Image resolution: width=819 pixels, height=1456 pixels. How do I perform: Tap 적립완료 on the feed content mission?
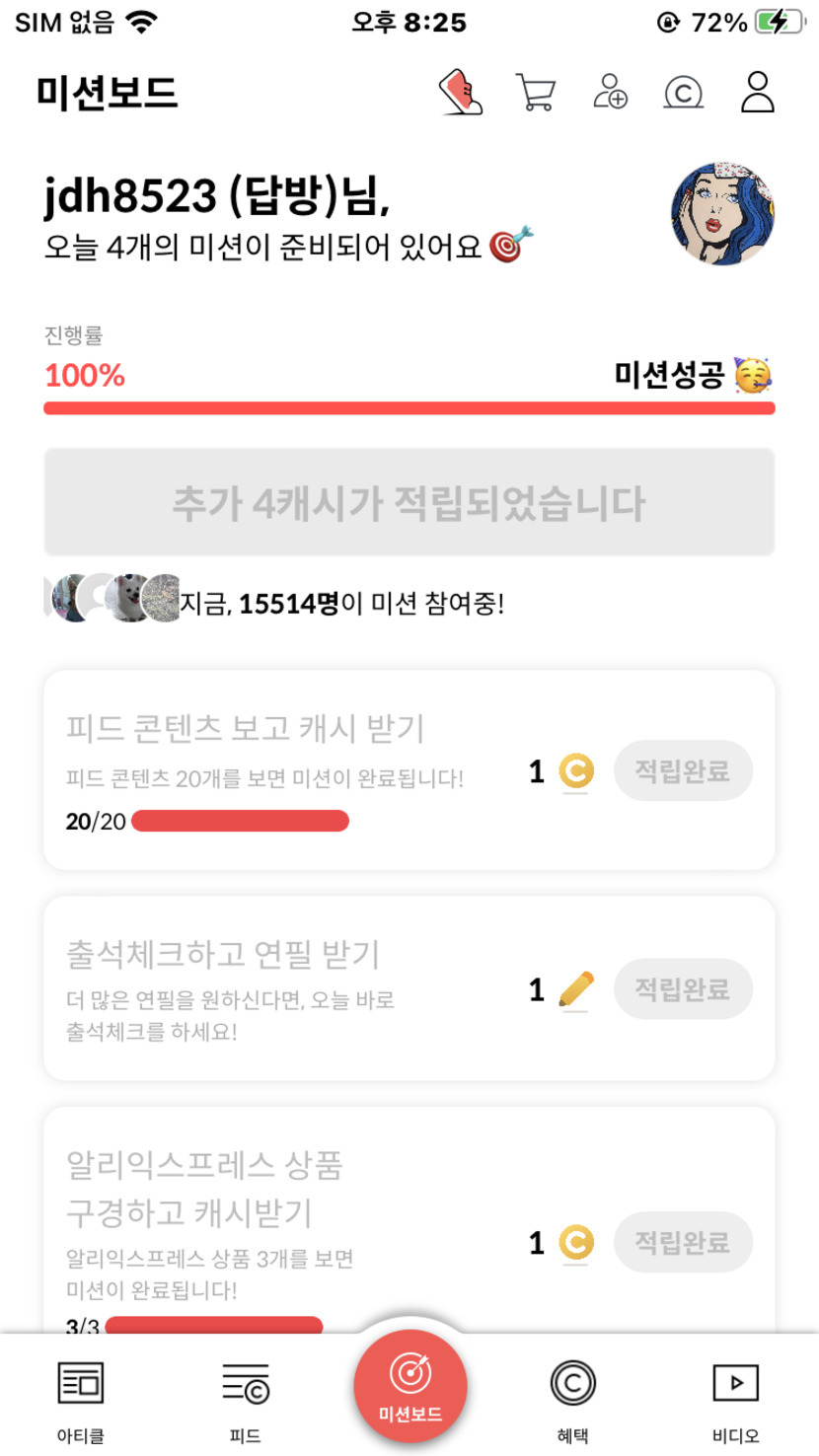coord(683,770)
